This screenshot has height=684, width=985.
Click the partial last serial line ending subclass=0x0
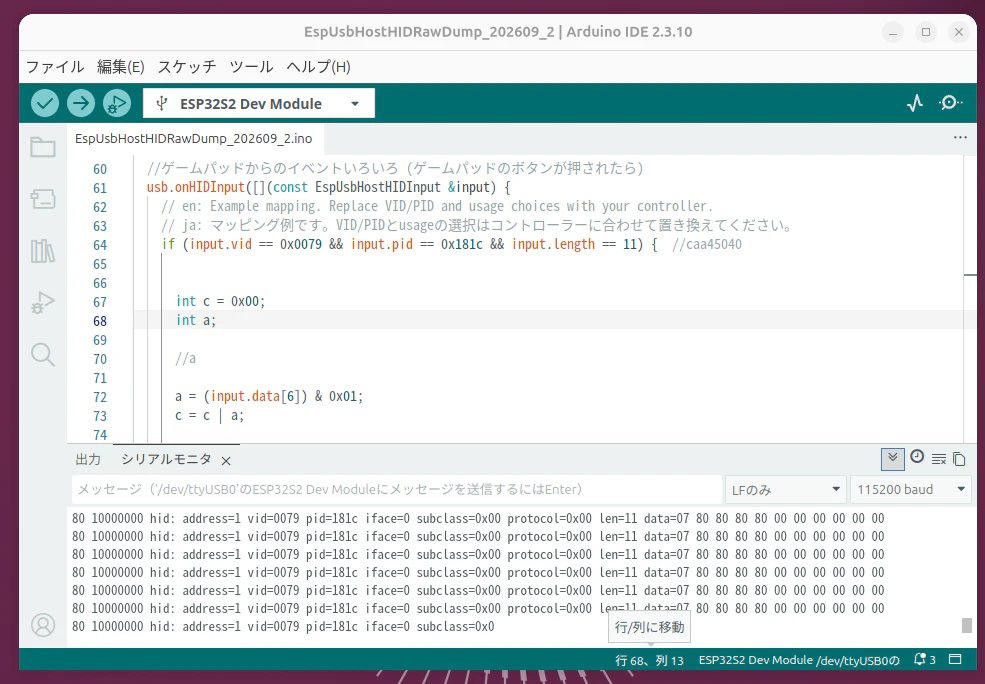[x=283, y=627]
